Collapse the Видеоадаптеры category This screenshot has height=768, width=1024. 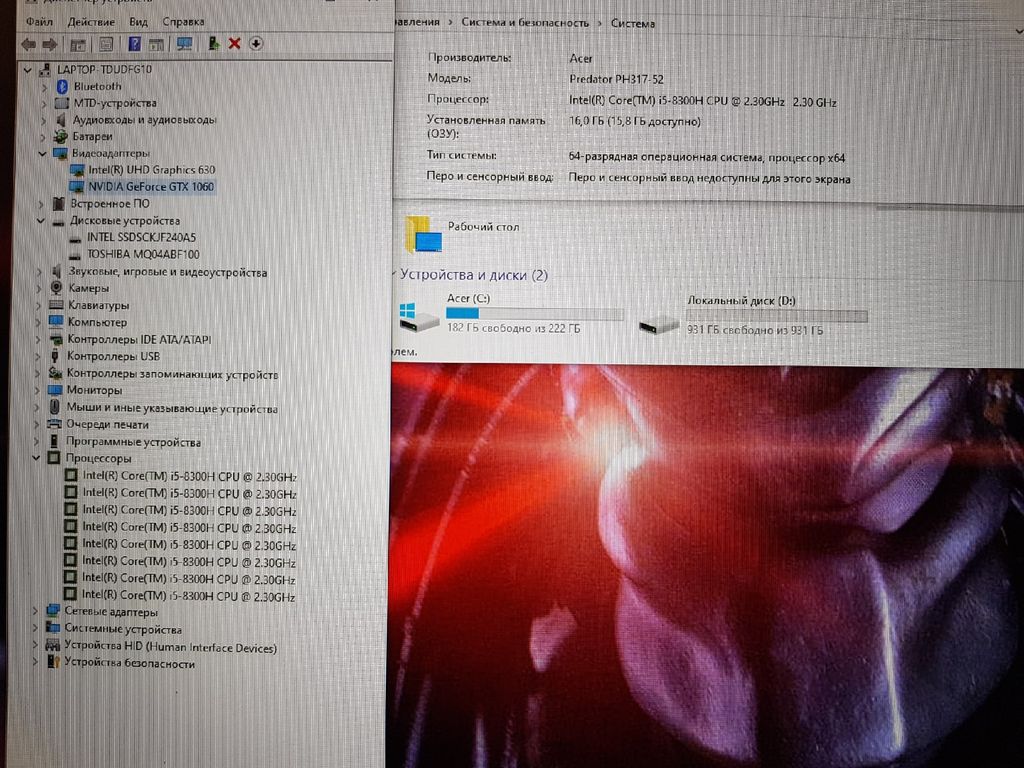(x=42, y=153)
